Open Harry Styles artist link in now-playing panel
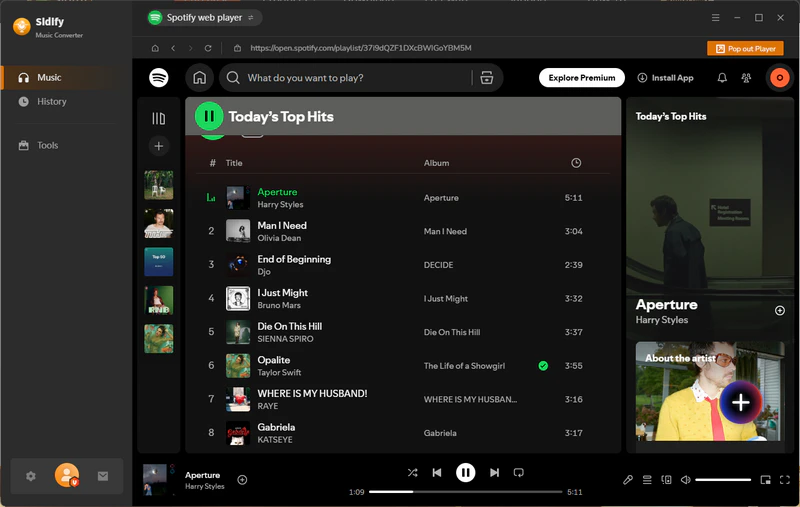This screenshot has width=800, height=507. click(x=661, y=320)
